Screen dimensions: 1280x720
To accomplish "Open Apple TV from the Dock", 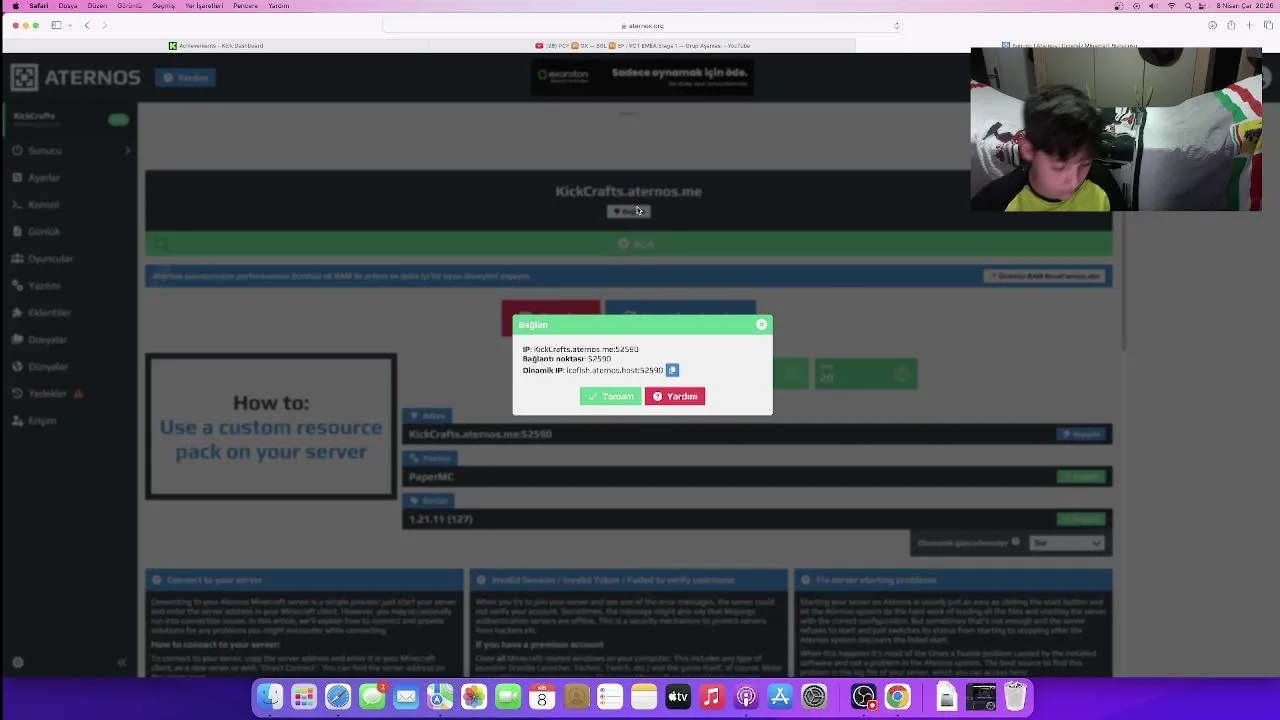I will [x=678, y=696].
